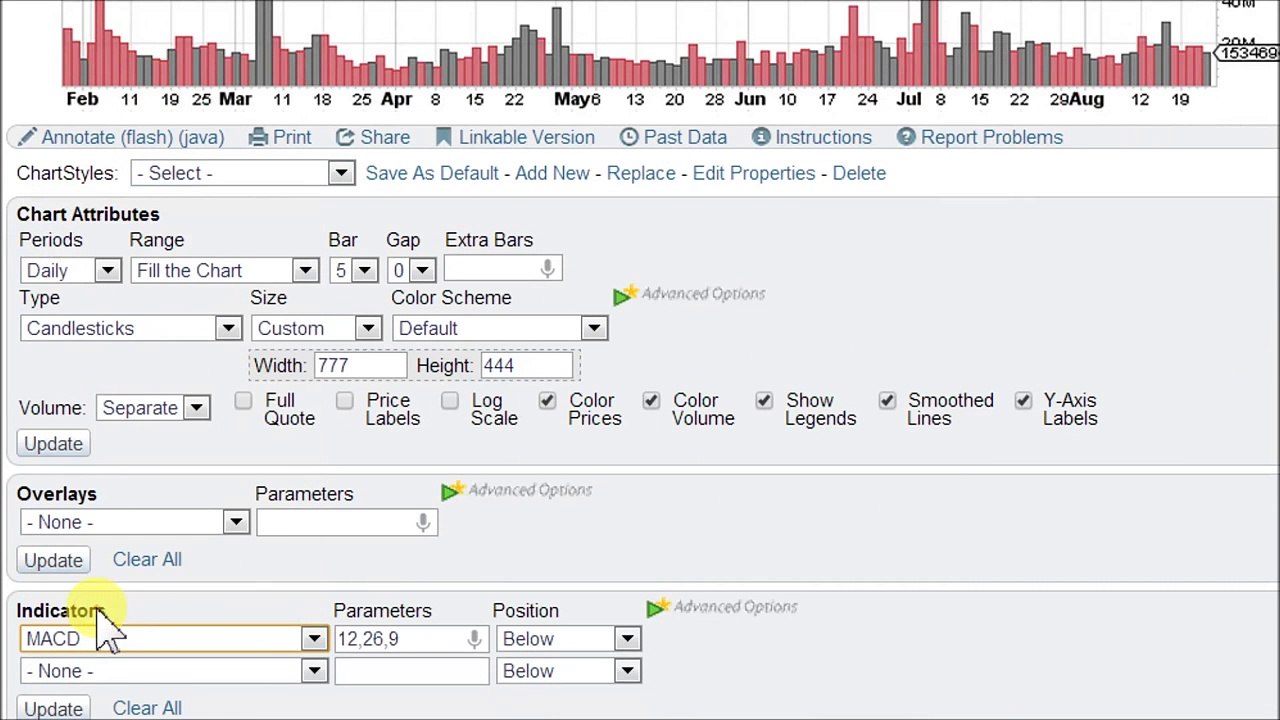Open the Overlays None dropdown
This screenshot has width=1280, height=720.
pos(134,522)
